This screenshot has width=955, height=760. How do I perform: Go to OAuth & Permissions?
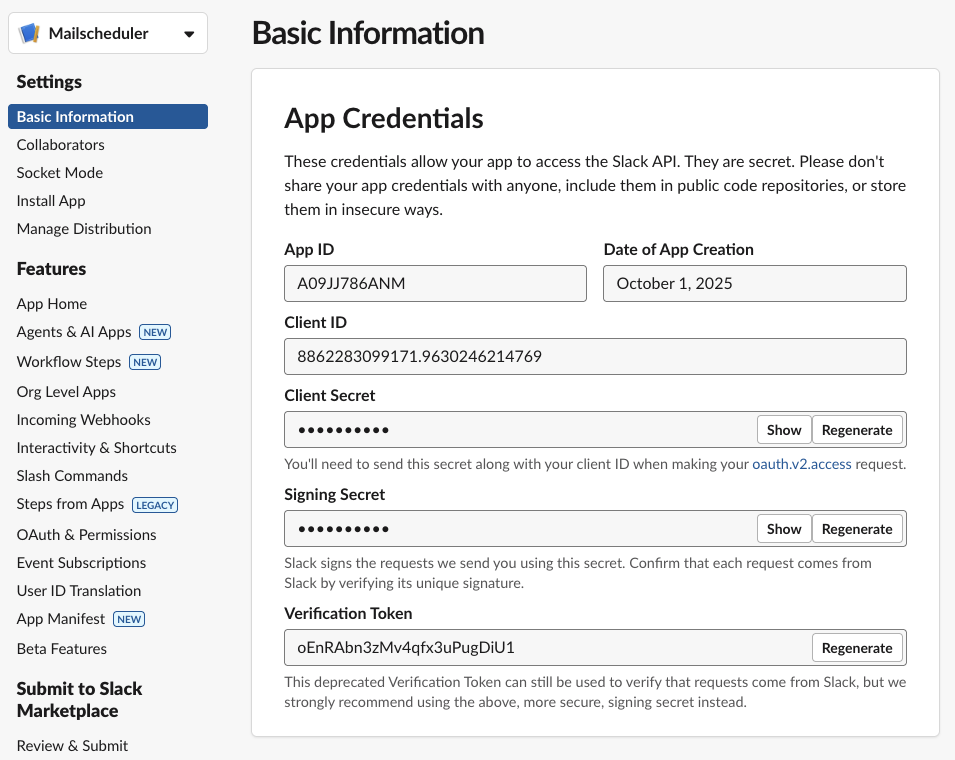(x=86, y=535)
